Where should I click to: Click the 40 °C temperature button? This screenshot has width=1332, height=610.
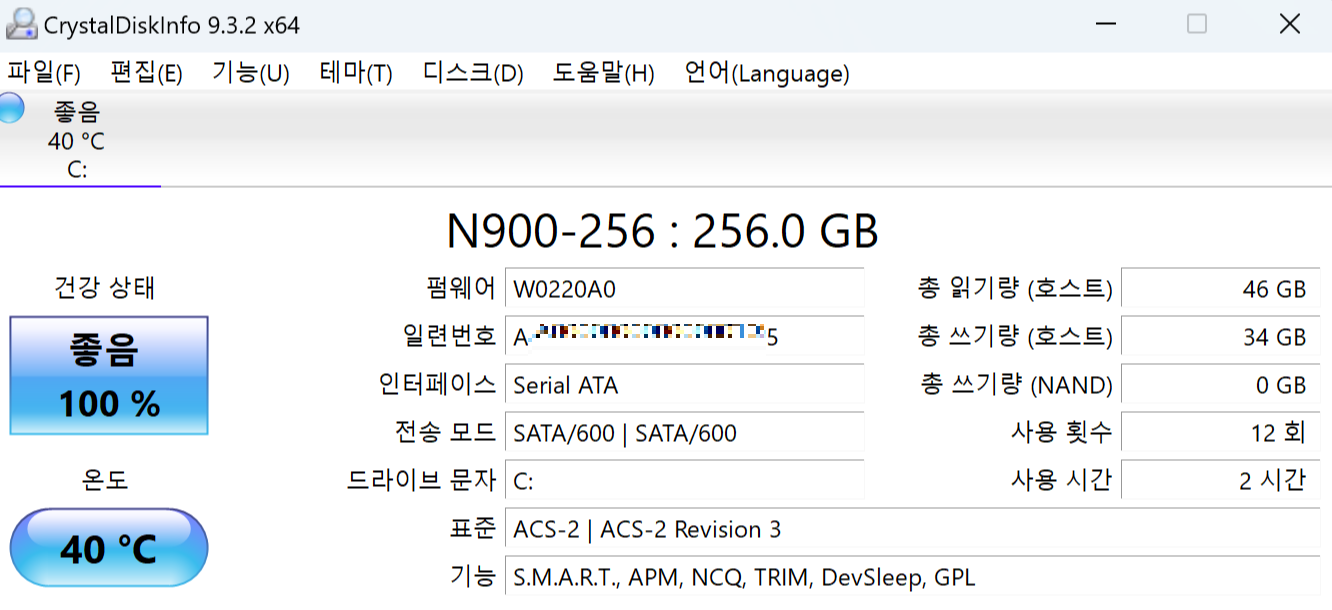tap(109, 548)
